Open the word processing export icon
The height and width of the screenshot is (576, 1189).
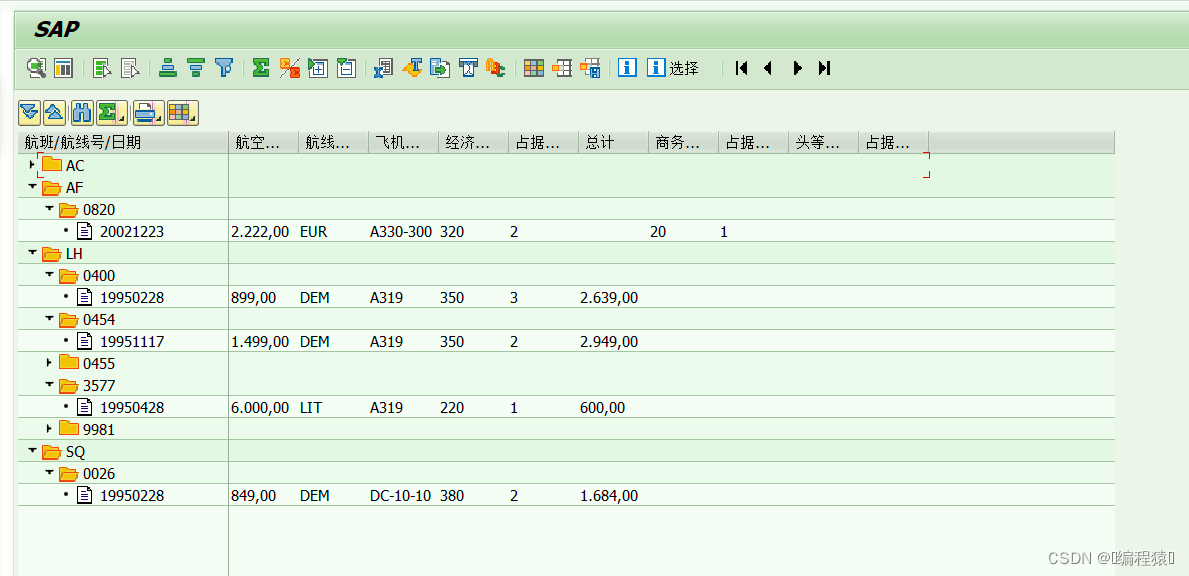point(412,68)
